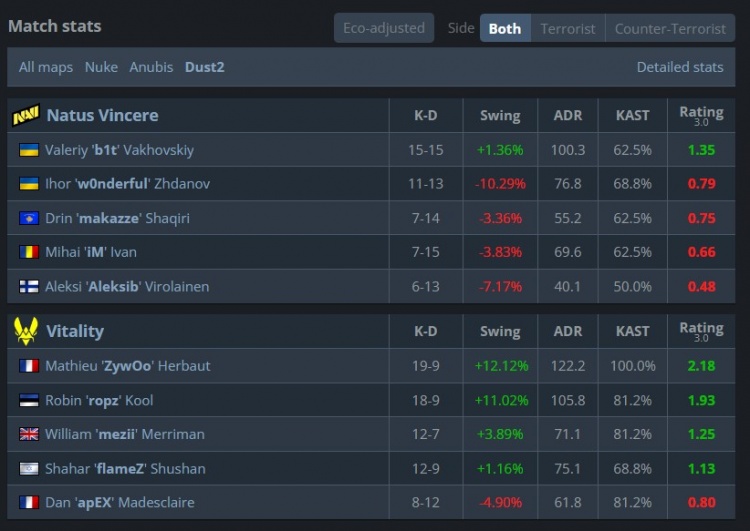Click makazze's 7-14 K-D value
Image resolution: width=750 pixels, height=531 pixels.
click(426, 218)
